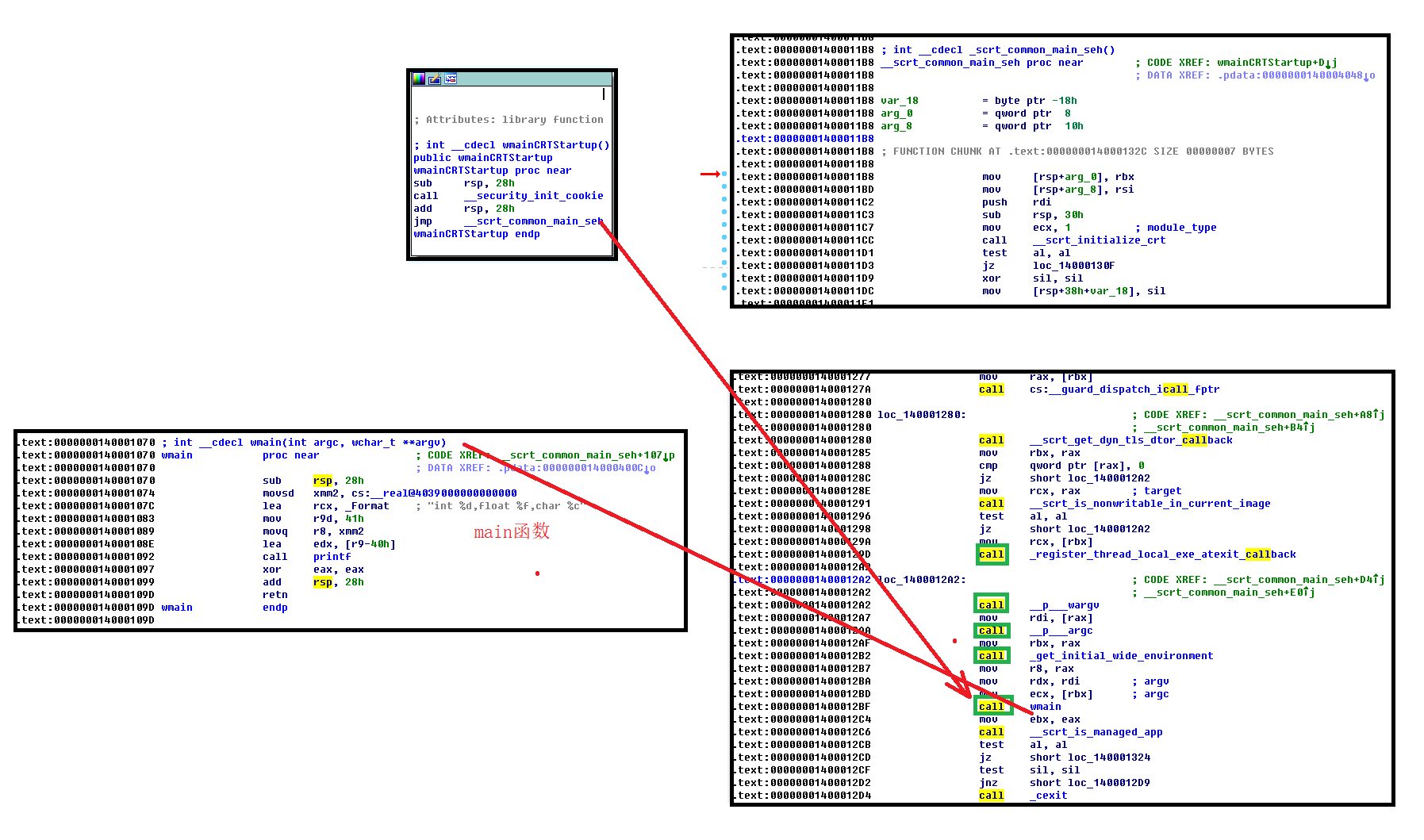Click 'eax, eax' xor operand in wmain
The height and width of the screenshot is (840, 1424).
[339, 570]
